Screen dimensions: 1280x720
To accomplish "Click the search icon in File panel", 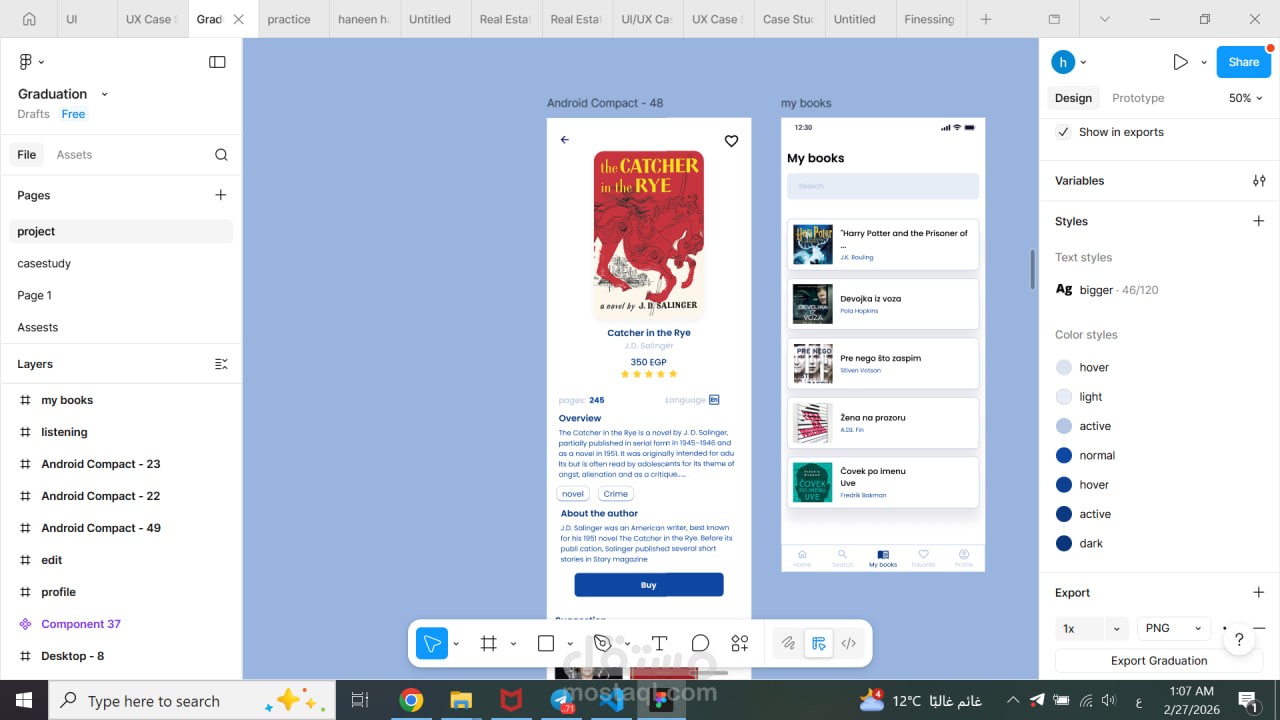I will [221, 155].
